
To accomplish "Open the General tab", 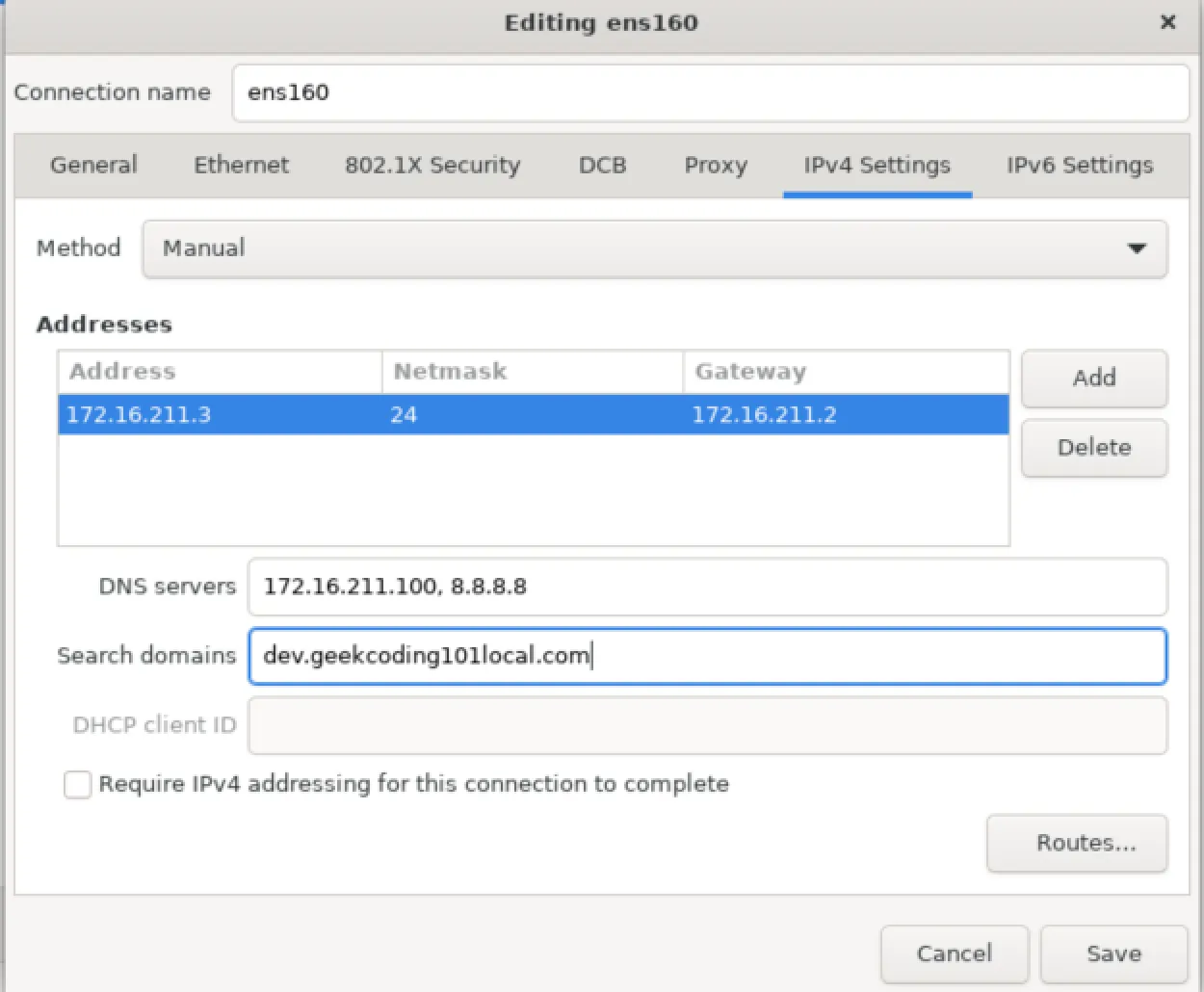I will point(93,165).
